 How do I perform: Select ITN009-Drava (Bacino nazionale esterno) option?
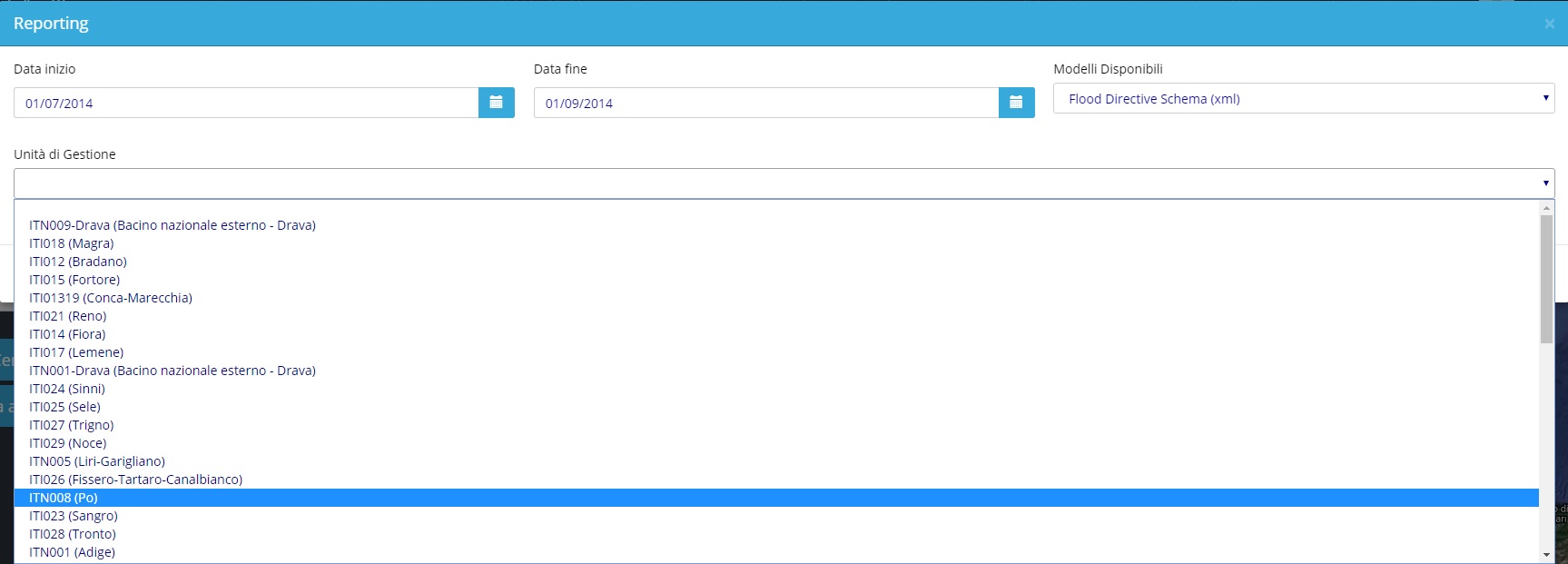(x=776, y=225)
